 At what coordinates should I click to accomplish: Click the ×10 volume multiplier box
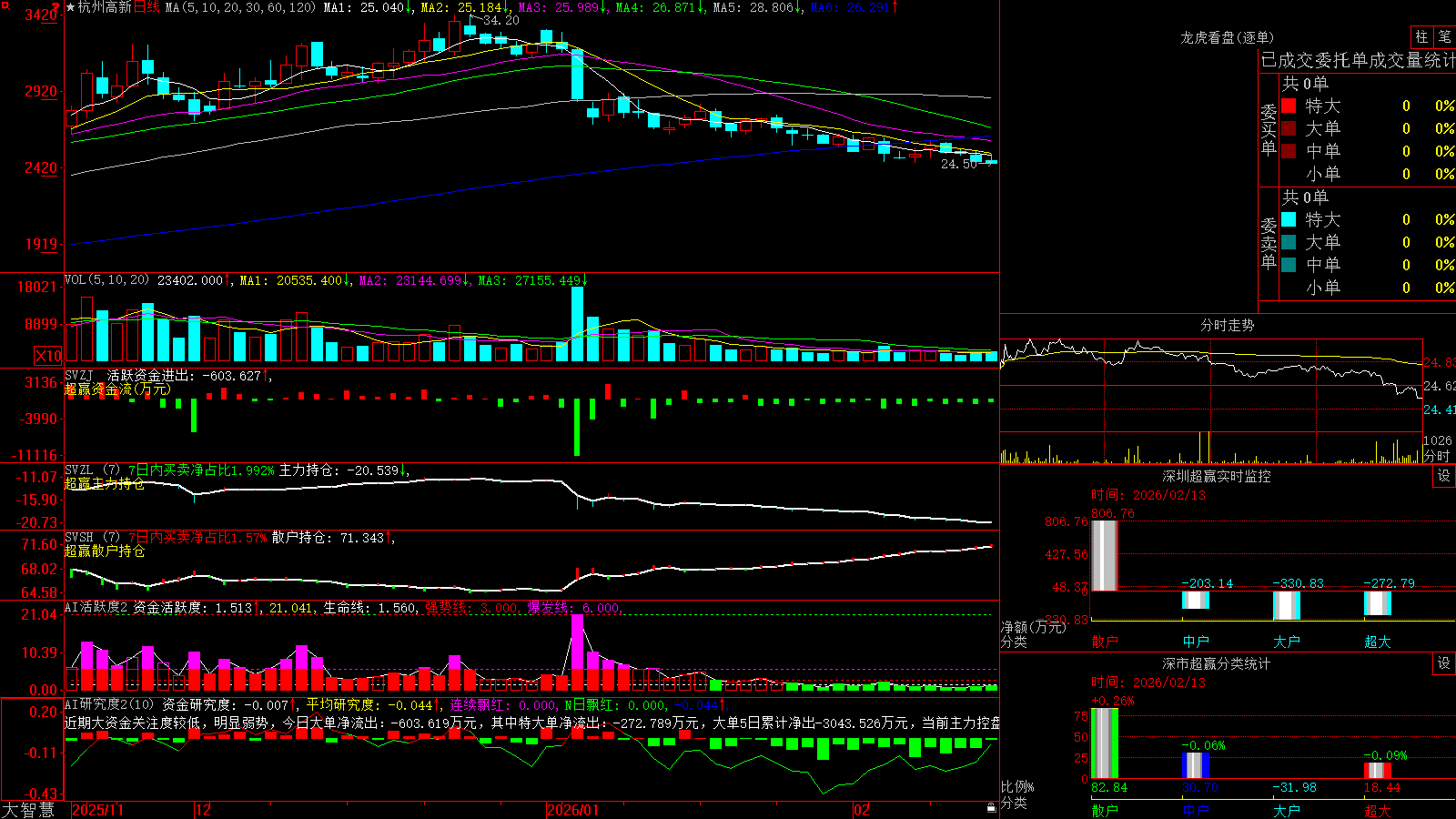tap(48, 356)
